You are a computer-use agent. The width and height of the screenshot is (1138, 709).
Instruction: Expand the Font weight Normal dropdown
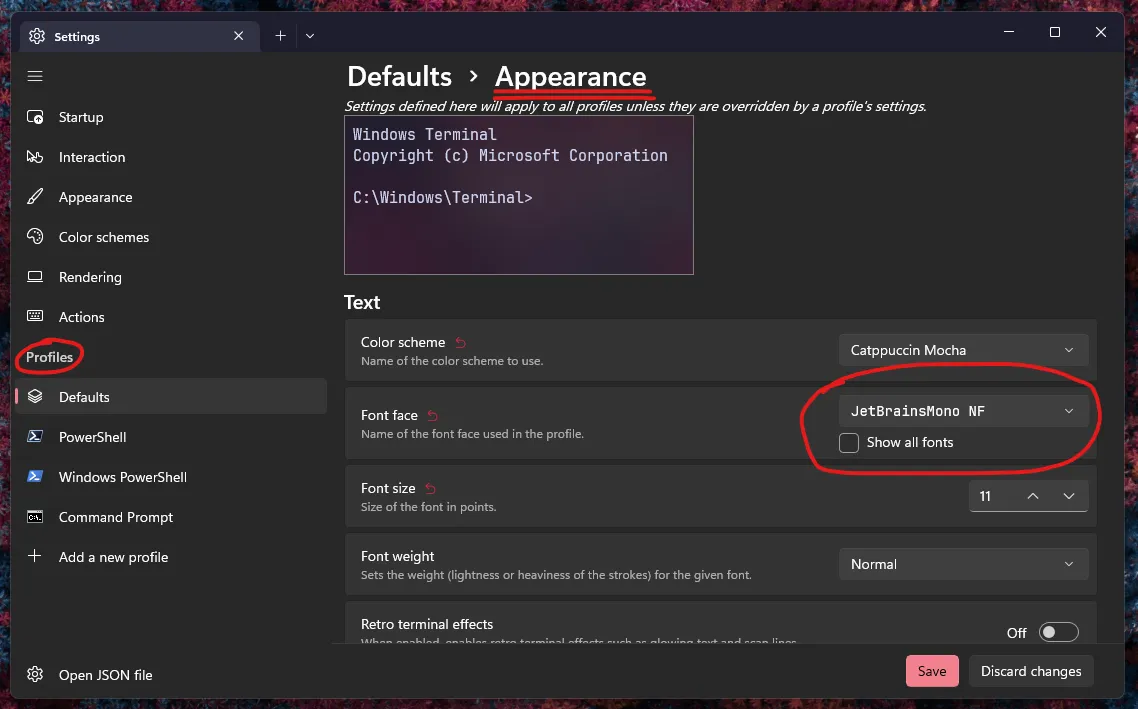pos(962,564)
